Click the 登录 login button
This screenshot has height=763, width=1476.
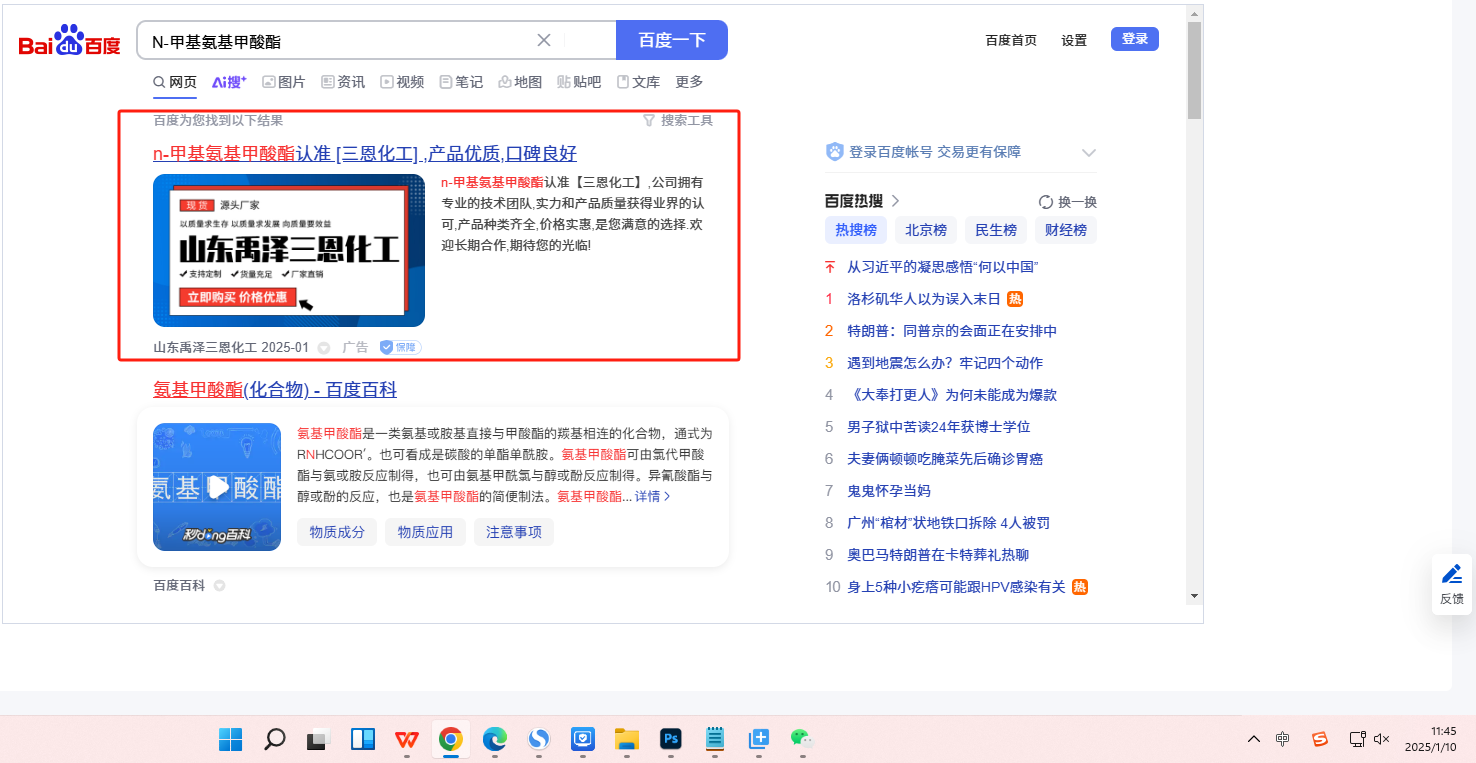click(1134, 39)
